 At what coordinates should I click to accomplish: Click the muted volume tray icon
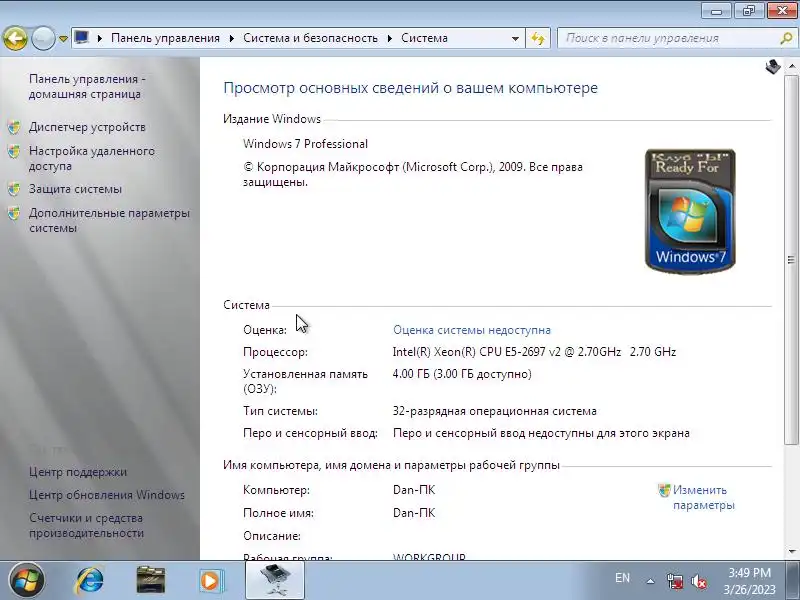[699, 581]
